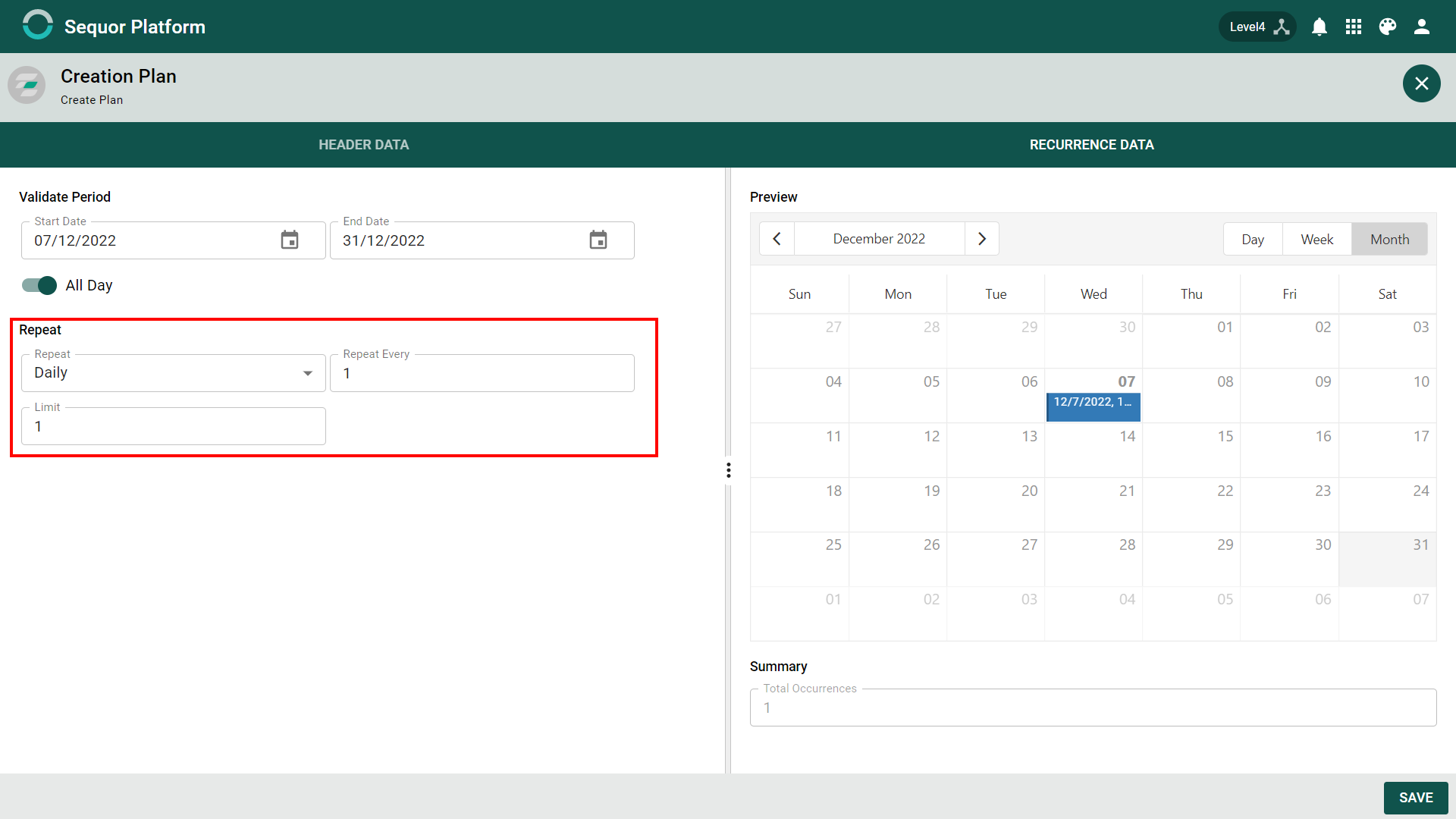Viewport: 1456px width, 819px height.
Task: Select December 31 cell in calendar
Action: (x=1387, y=559)
